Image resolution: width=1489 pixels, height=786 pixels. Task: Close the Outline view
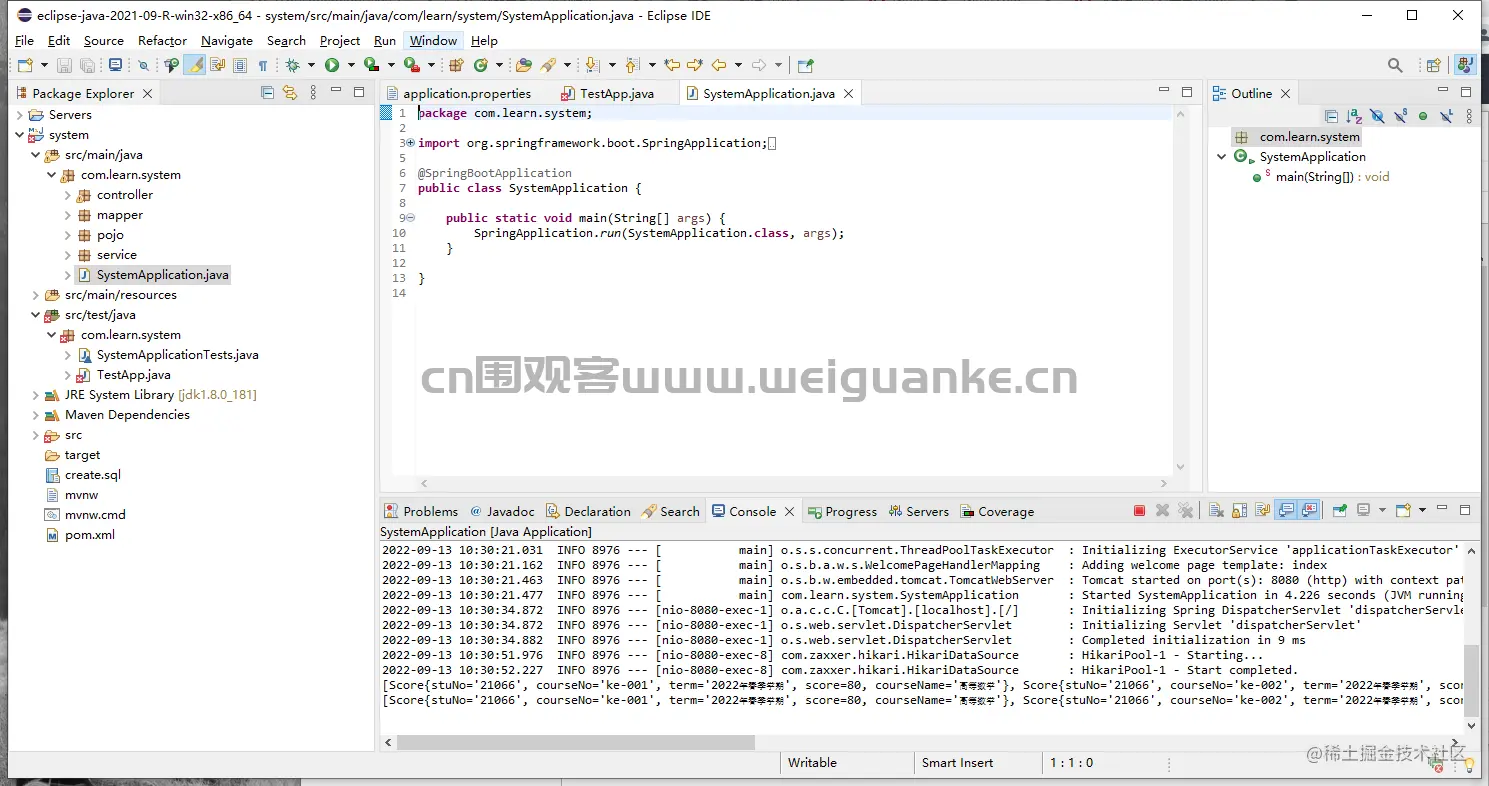point(1286,93)
